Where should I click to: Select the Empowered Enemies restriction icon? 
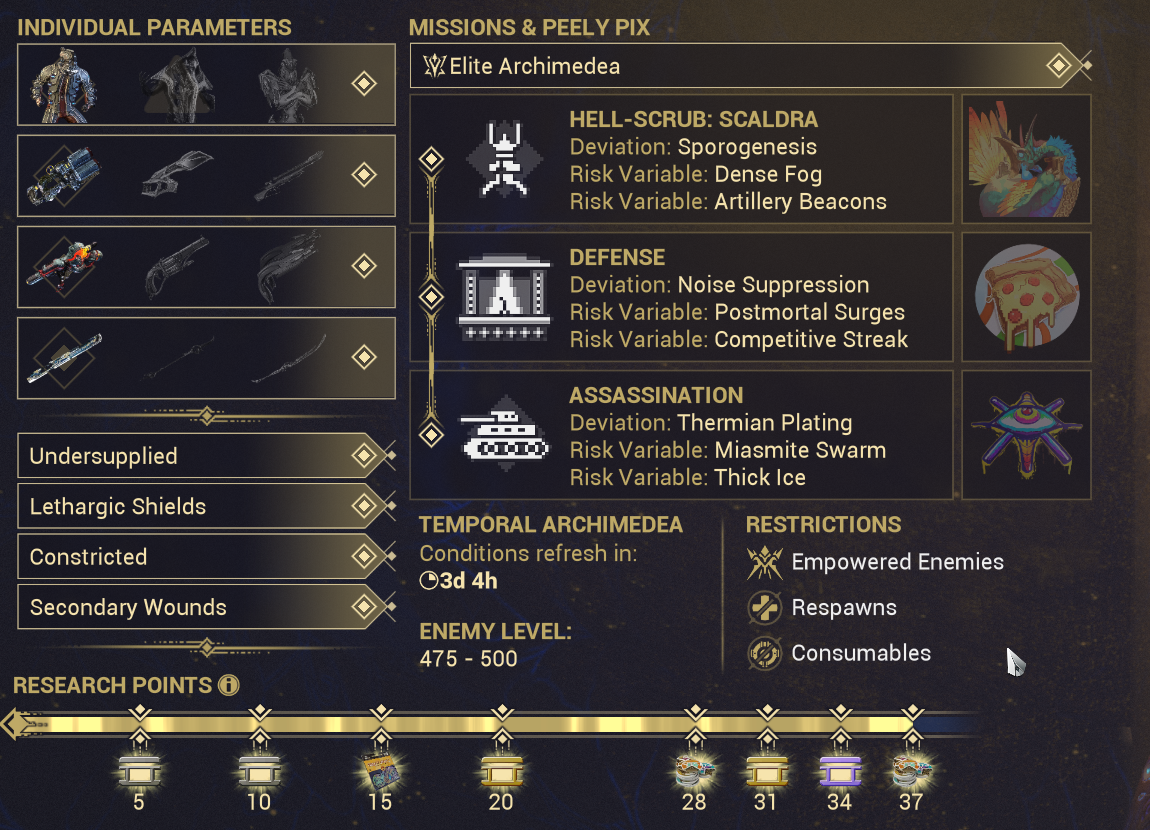coord(764,562)
